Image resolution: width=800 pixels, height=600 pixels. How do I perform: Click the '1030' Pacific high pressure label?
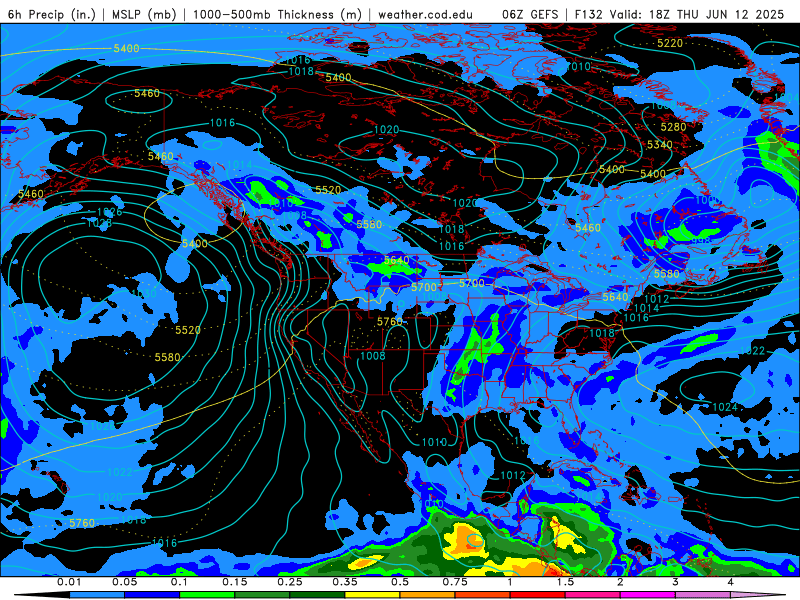tap(144, 293)
